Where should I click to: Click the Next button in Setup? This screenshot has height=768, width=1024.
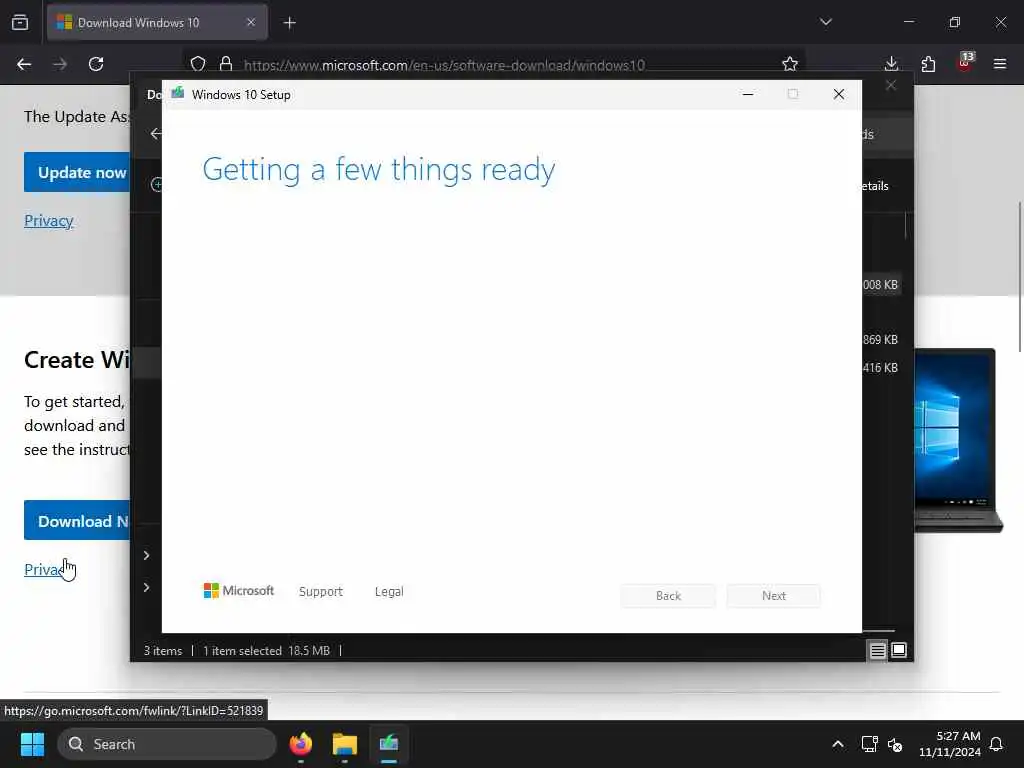point(774,596)
